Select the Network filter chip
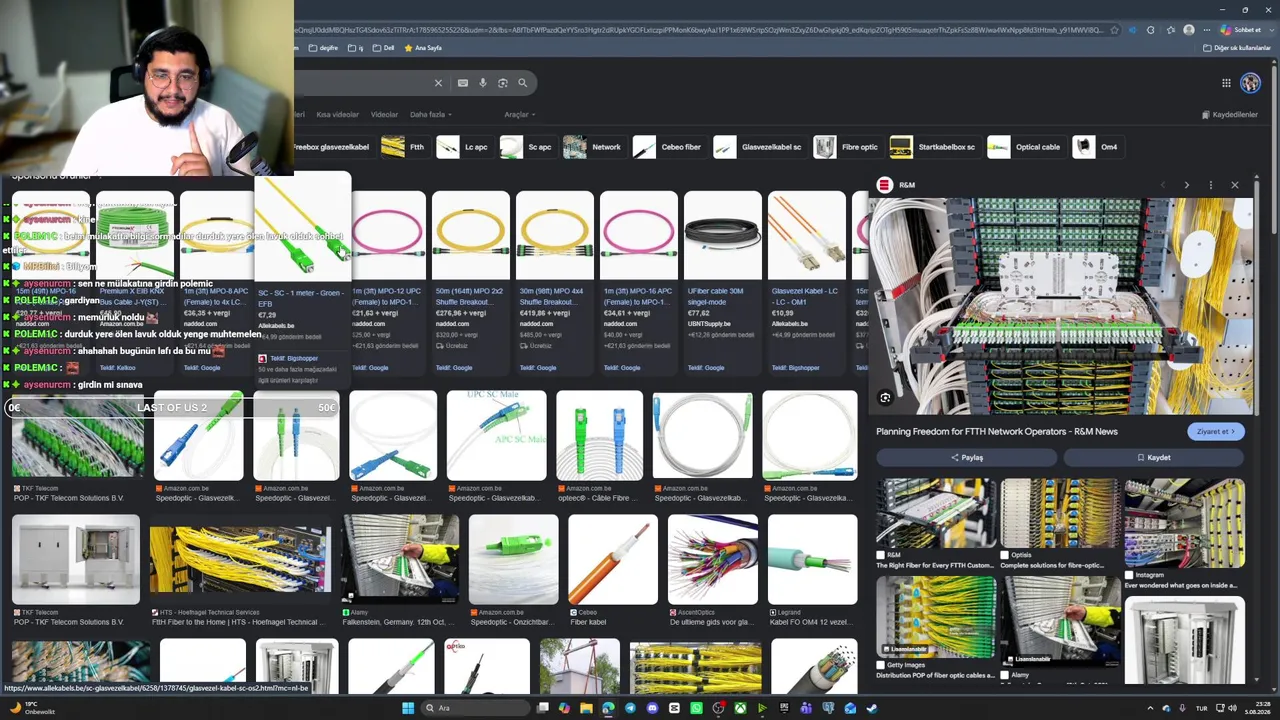The width and height of the screenshot is (1280, 720). (x=594, y=147)
